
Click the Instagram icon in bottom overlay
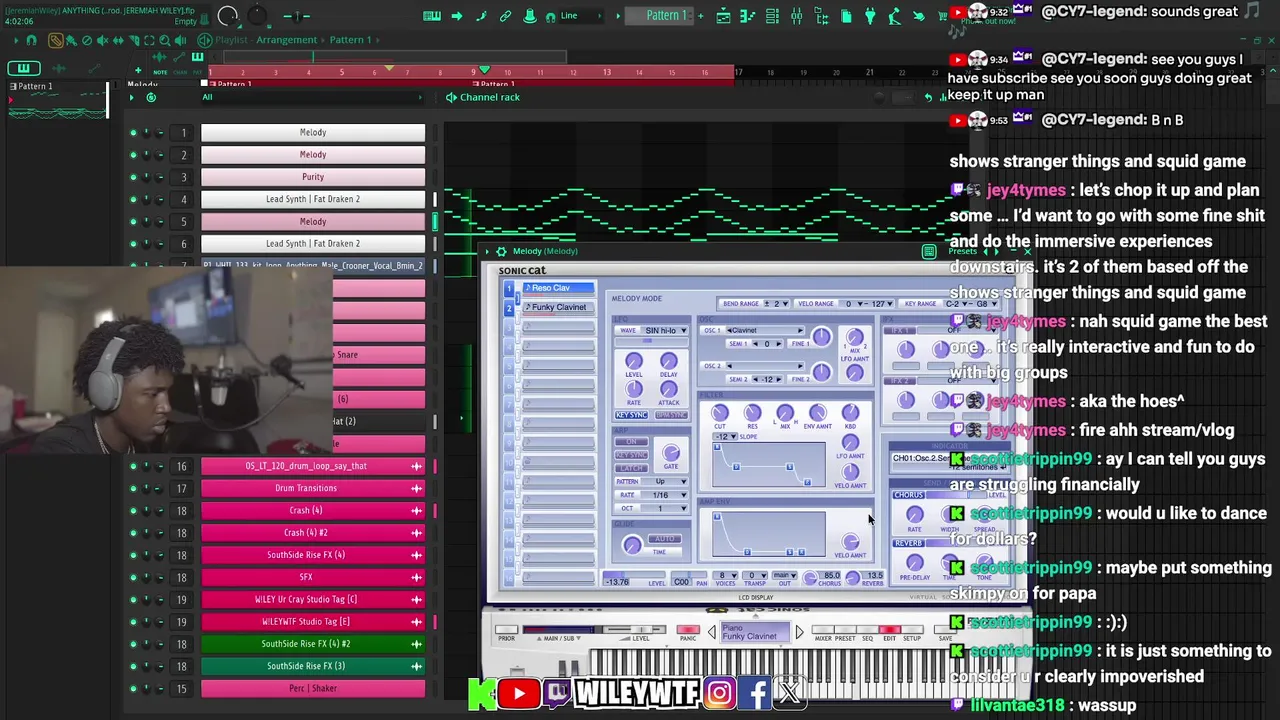point(719,693)
